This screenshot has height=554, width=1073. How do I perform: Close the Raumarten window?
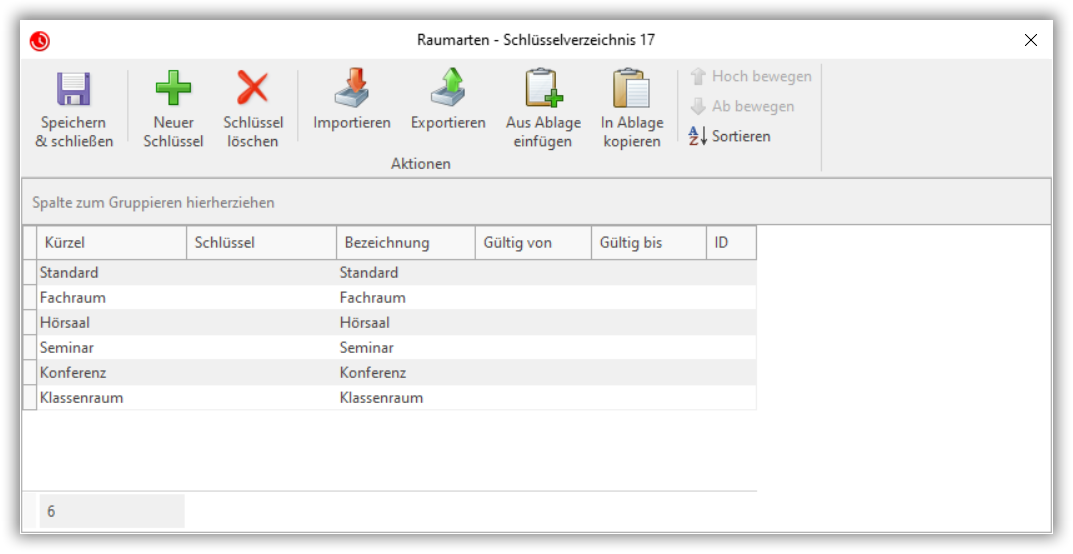(x=1031, y=40)
